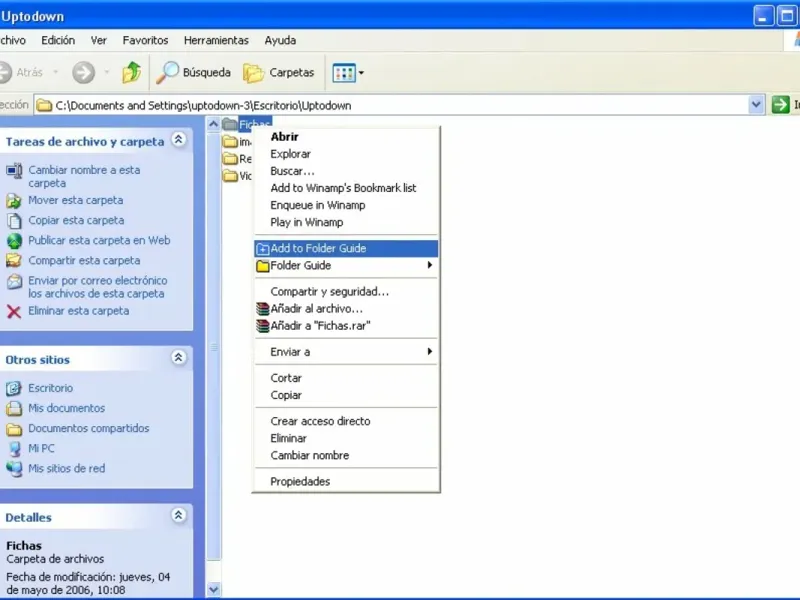The height and width of the screenshot is (600, 800).
Task: Collapse Tareas de archivo y carpeta panel
Action: click(x=179, y=139)
